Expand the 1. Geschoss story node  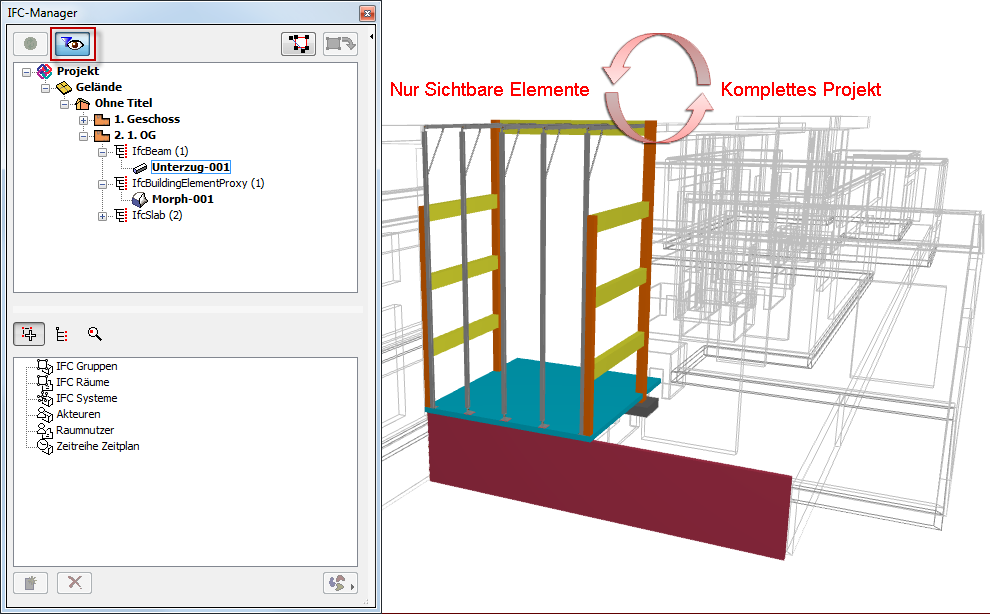point(83,120)
